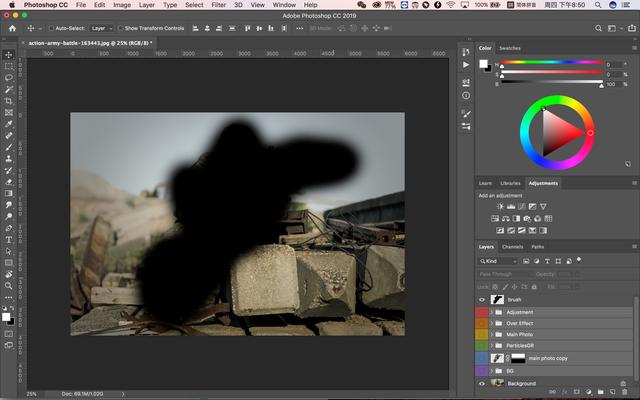Open the Share icon at top right
This screenshot has height=400, width=640.
(632, 28)
